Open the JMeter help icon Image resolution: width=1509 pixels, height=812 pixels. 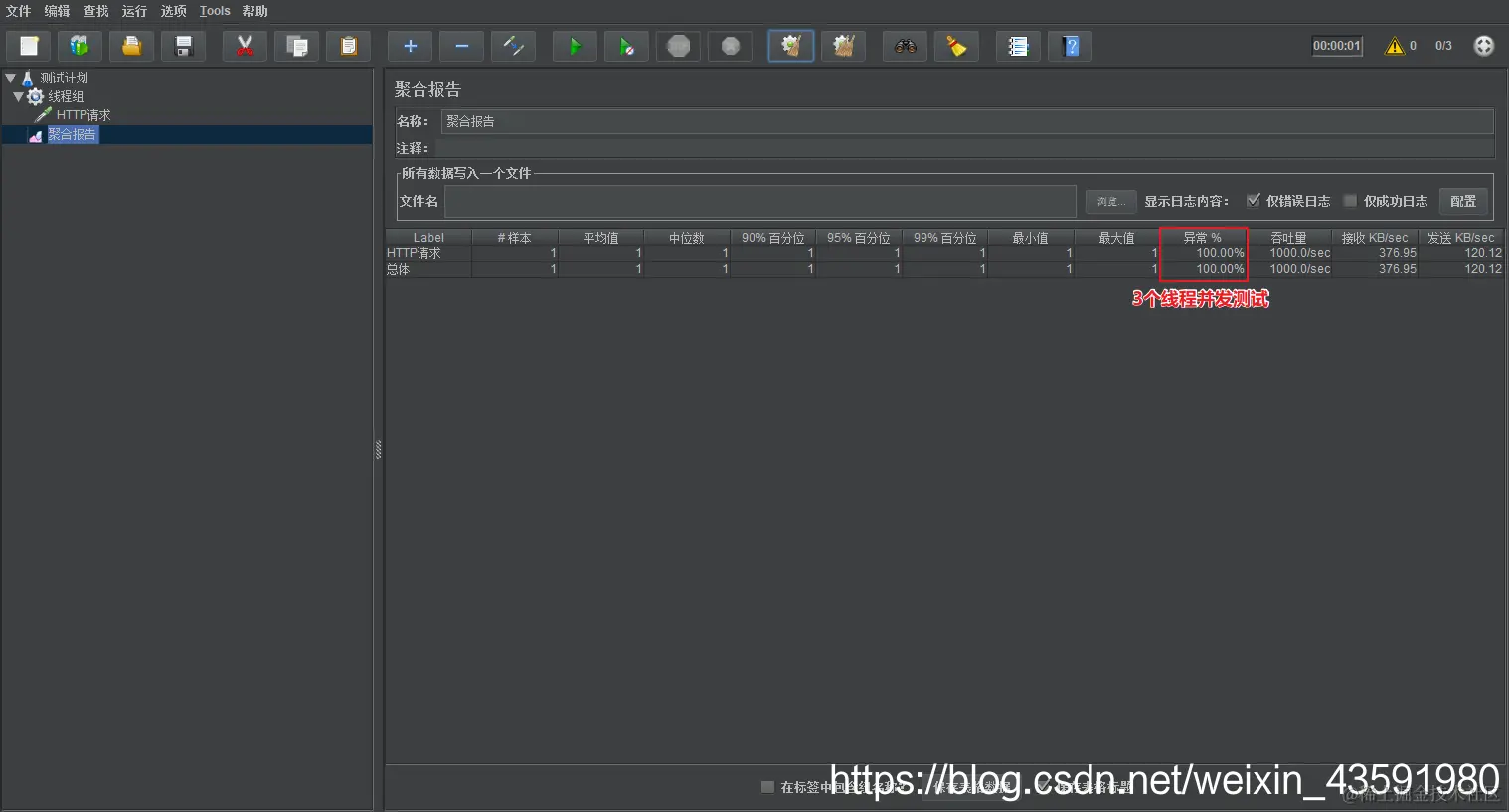point(1070,45)
